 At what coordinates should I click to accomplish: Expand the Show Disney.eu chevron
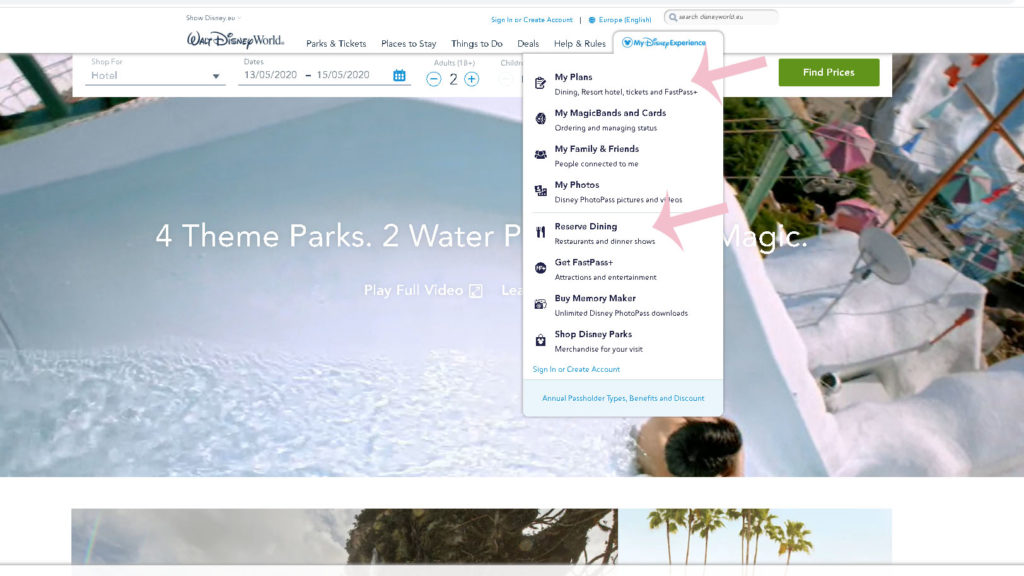click(x=239, y=18)
